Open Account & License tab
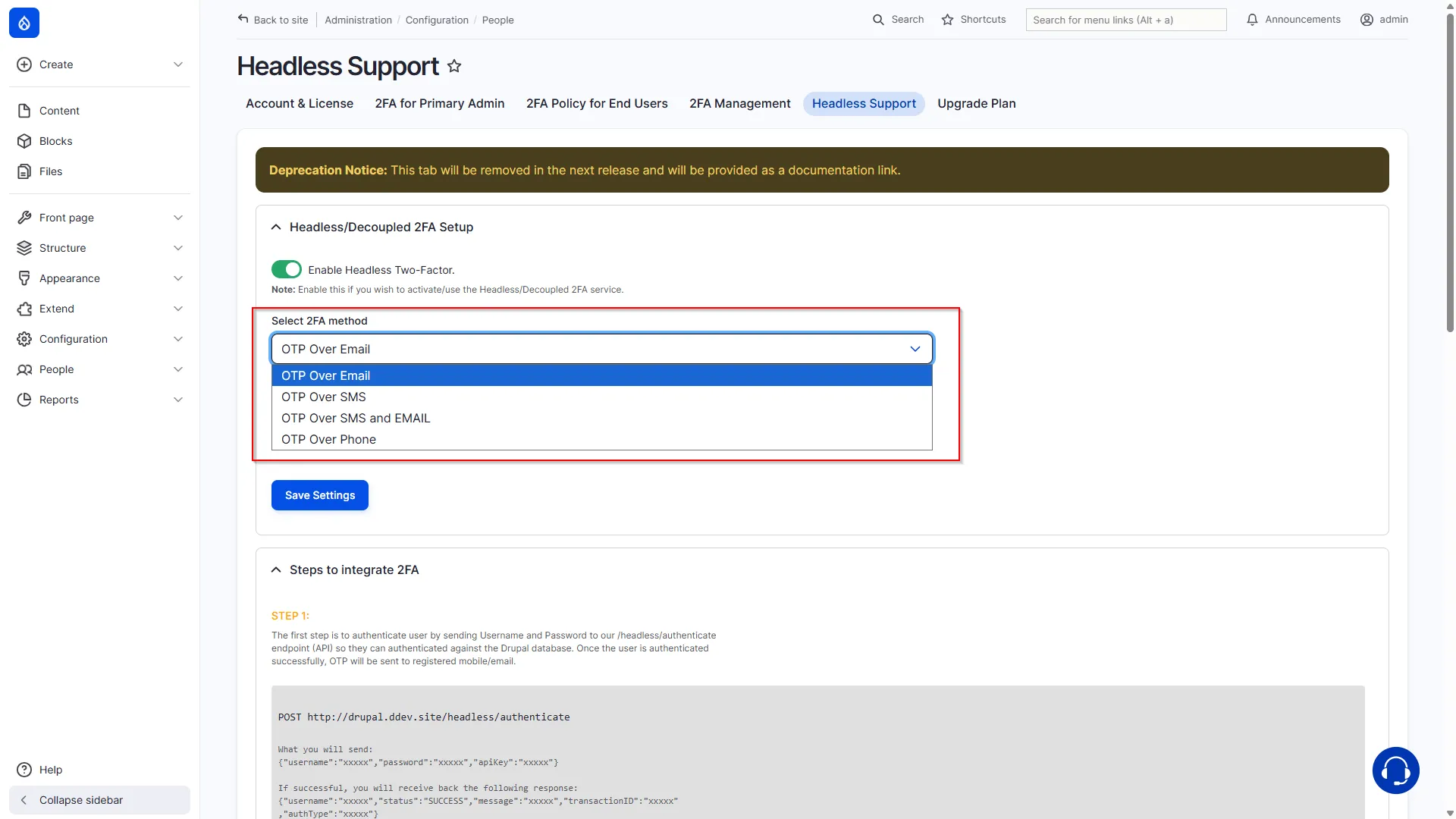1456x819 pixels. [x=300, y=103]
